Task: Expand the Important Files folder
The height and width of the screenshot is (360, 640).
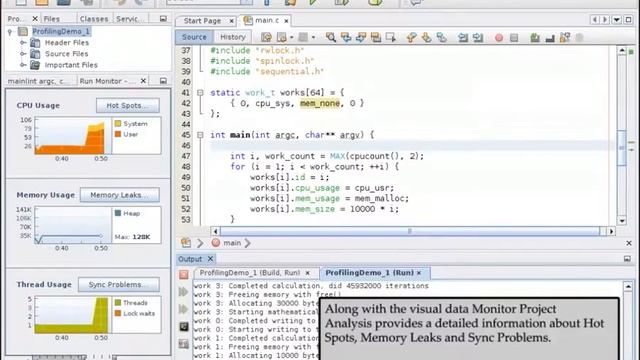Action: tap(23, 65)
